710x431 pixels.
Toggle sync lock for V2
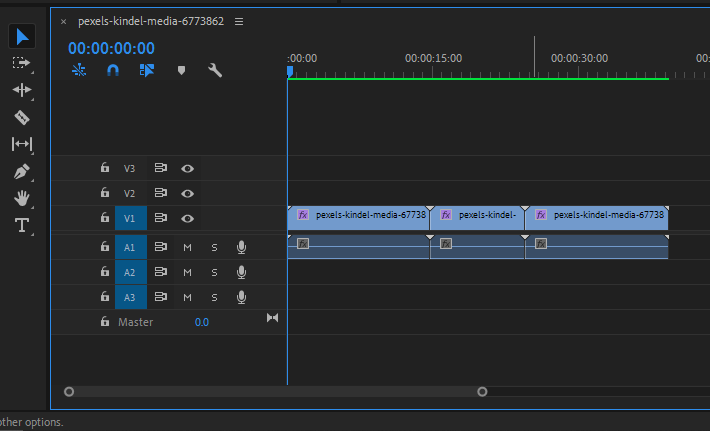tap(161, 193)
